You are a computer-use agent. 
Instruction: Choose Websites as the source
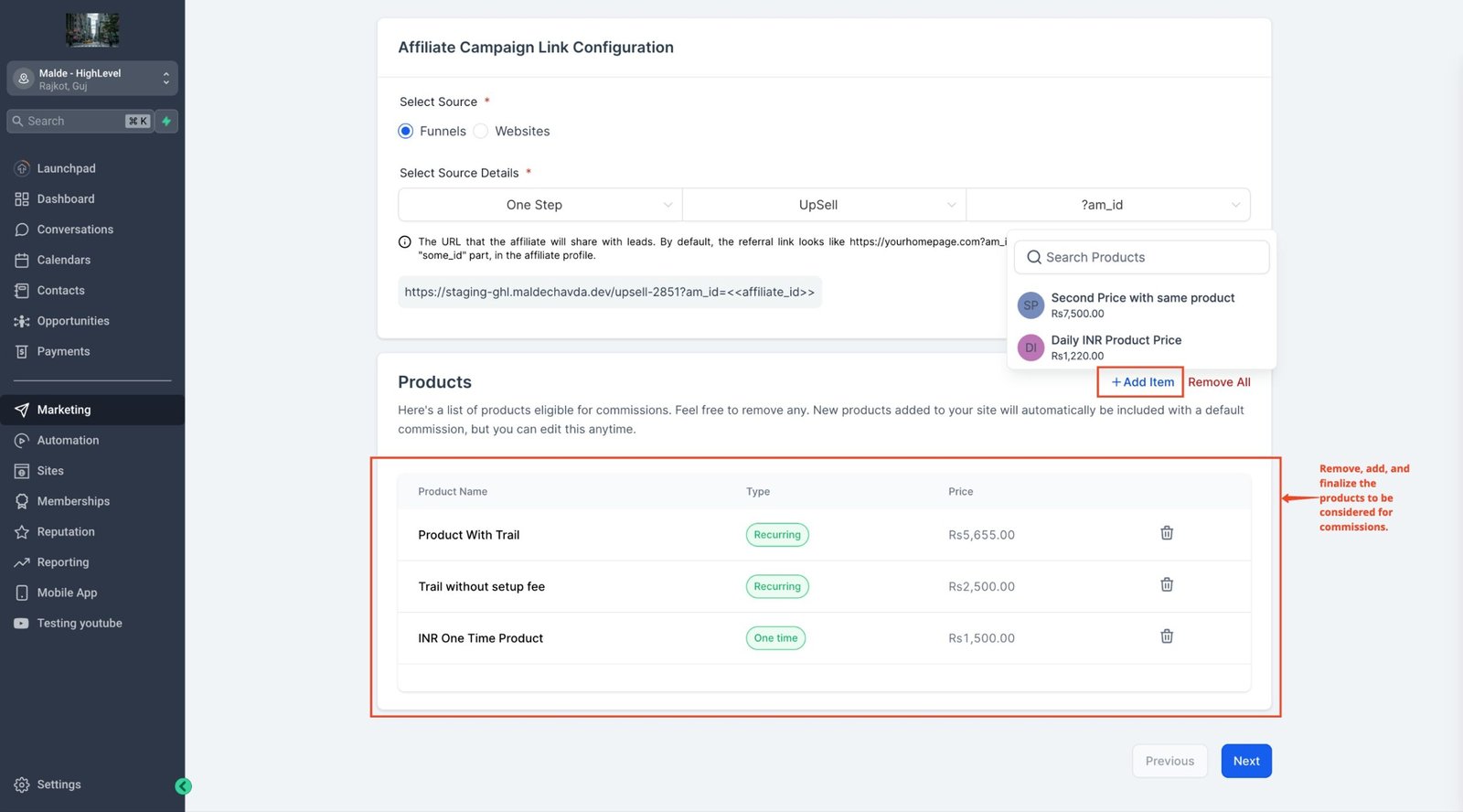(x=481, y=132)
